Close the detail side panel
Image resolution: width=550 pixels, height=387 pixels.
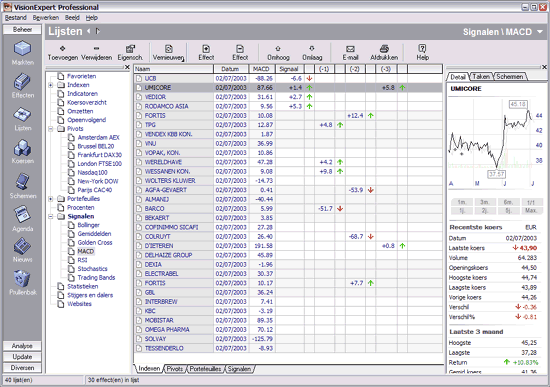pyautogui.click(x=544, y=67)
